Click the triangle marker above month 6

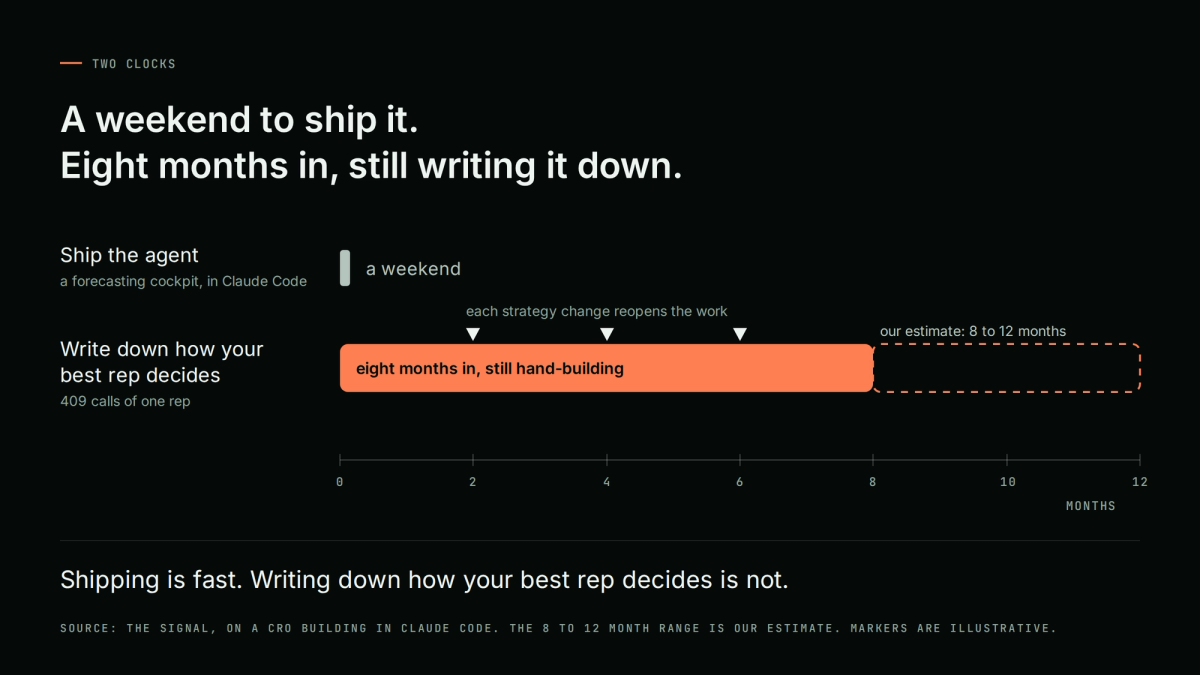click(740, 334)
